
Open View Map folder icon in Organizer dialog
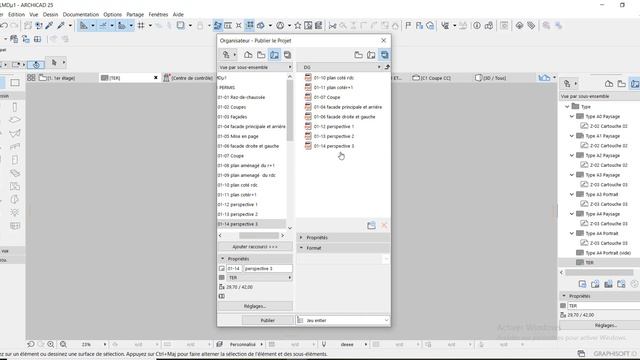coord(261,55)
